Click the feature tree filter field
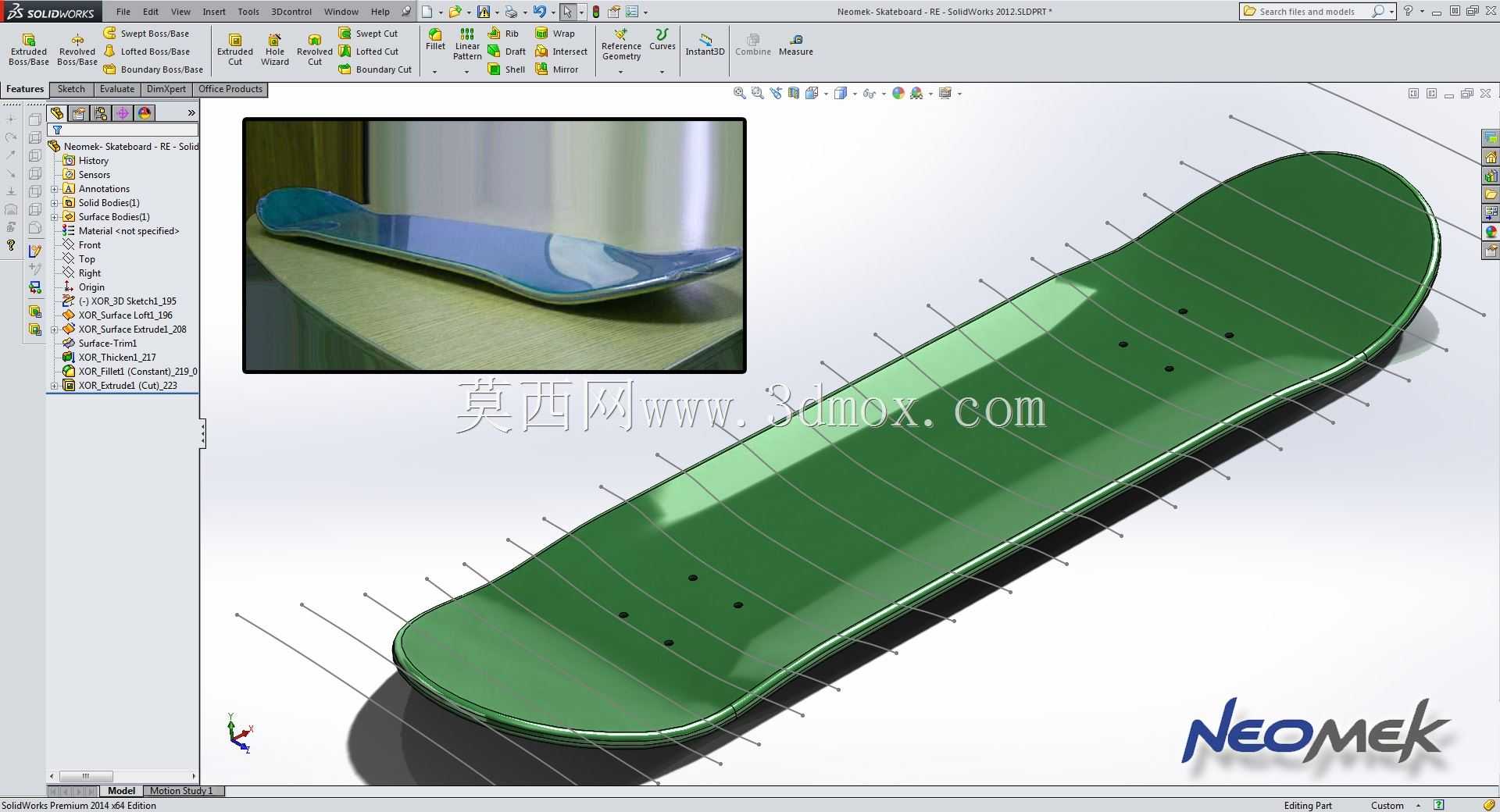Image resolution: width=1500 pixels, height=812 pixels. point(123,130)
